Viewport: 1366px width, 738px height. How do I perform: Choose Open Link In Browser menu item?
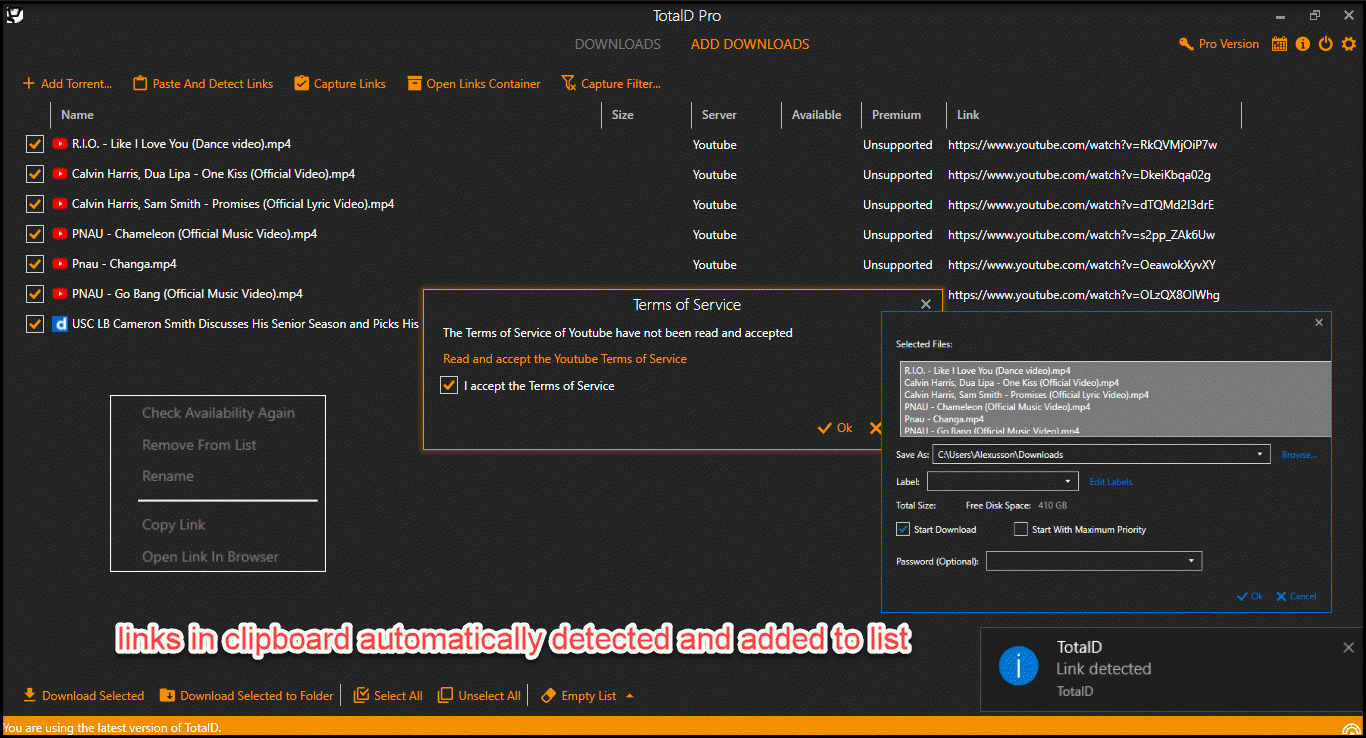point(210,556)
